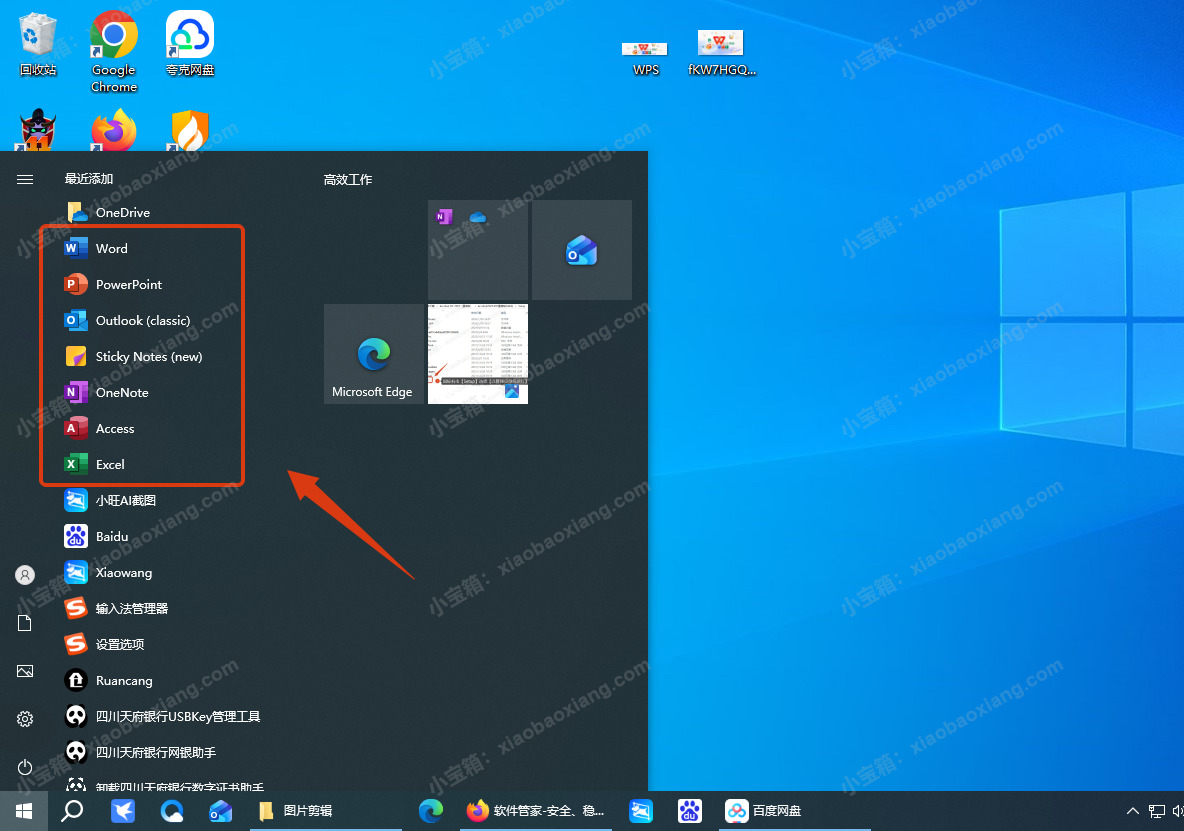This screenshot has width=1184, height=831.
Task: Open the Documents shortcut in Start sidebar
Action: [25, 623]
